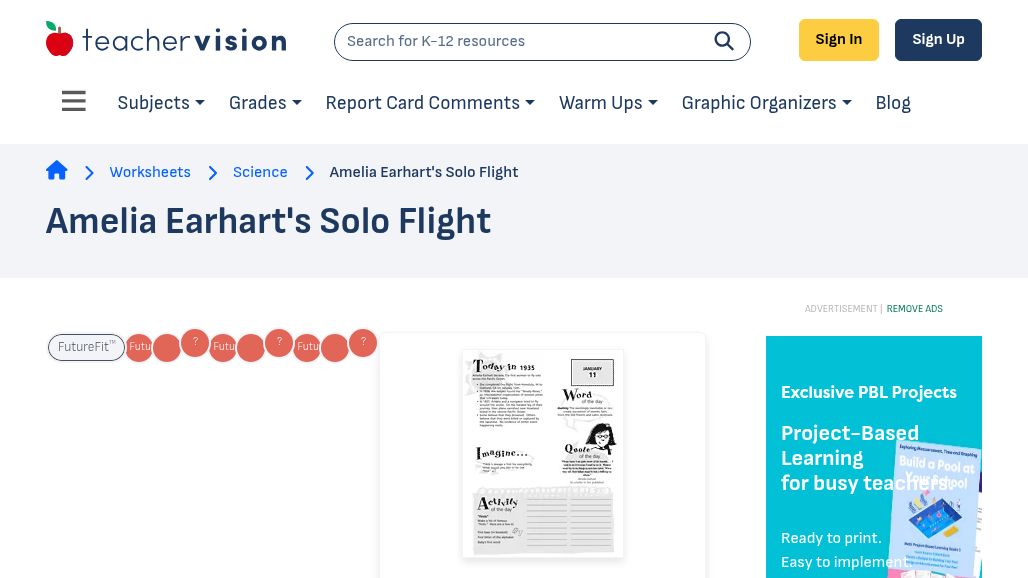
Task: Open the Graphic Organizers menu
Action: 766,103
